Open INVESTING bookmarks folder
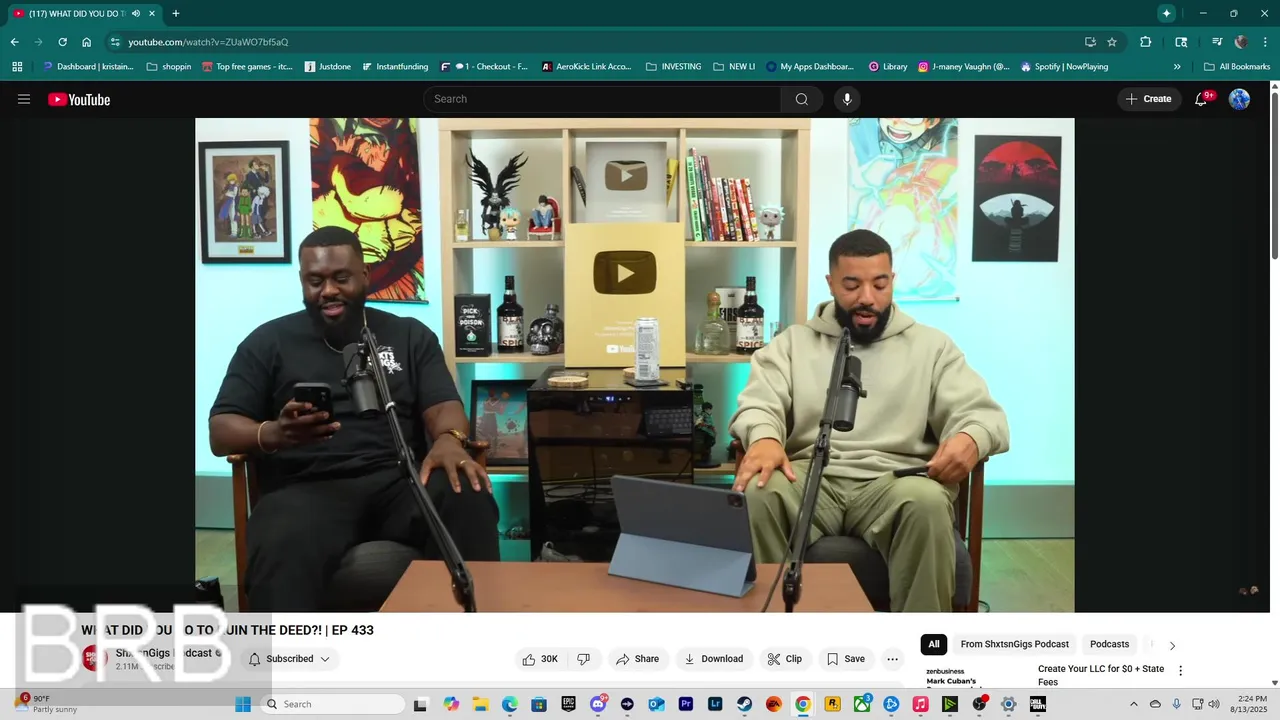This screenshot has width=1280, height=720. (x=673, y=67)
